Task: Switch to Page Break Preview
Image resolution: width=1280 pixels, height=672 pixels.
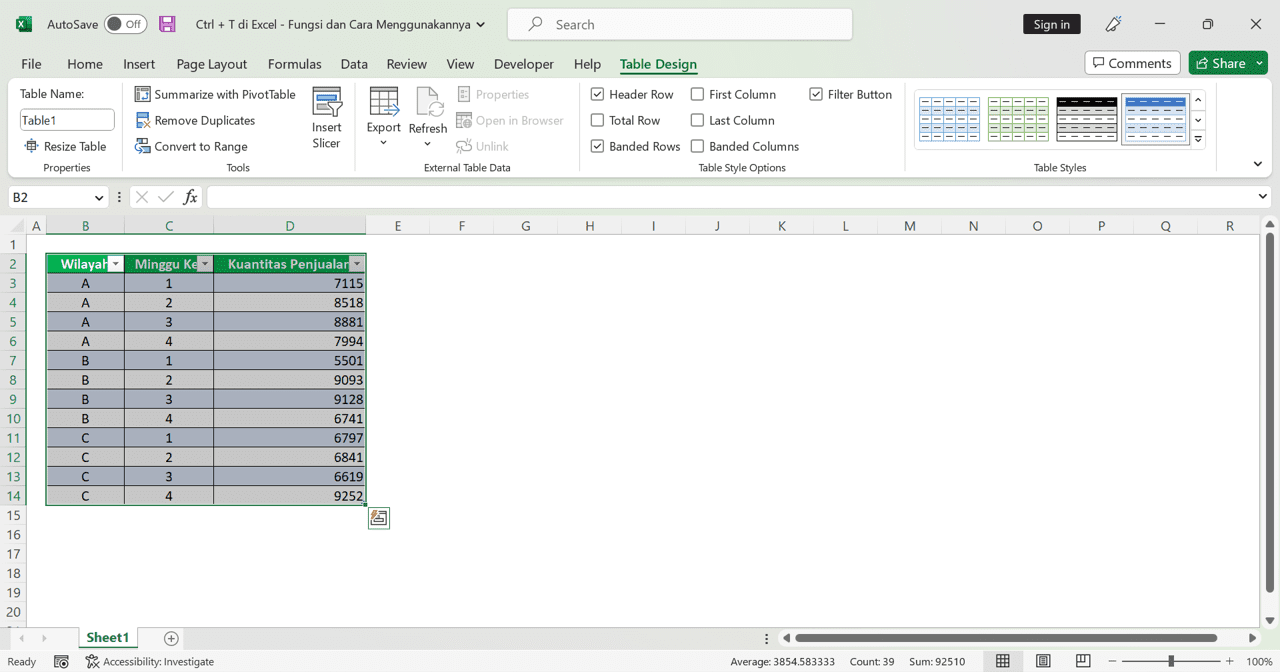Action: pos(1083,661)
